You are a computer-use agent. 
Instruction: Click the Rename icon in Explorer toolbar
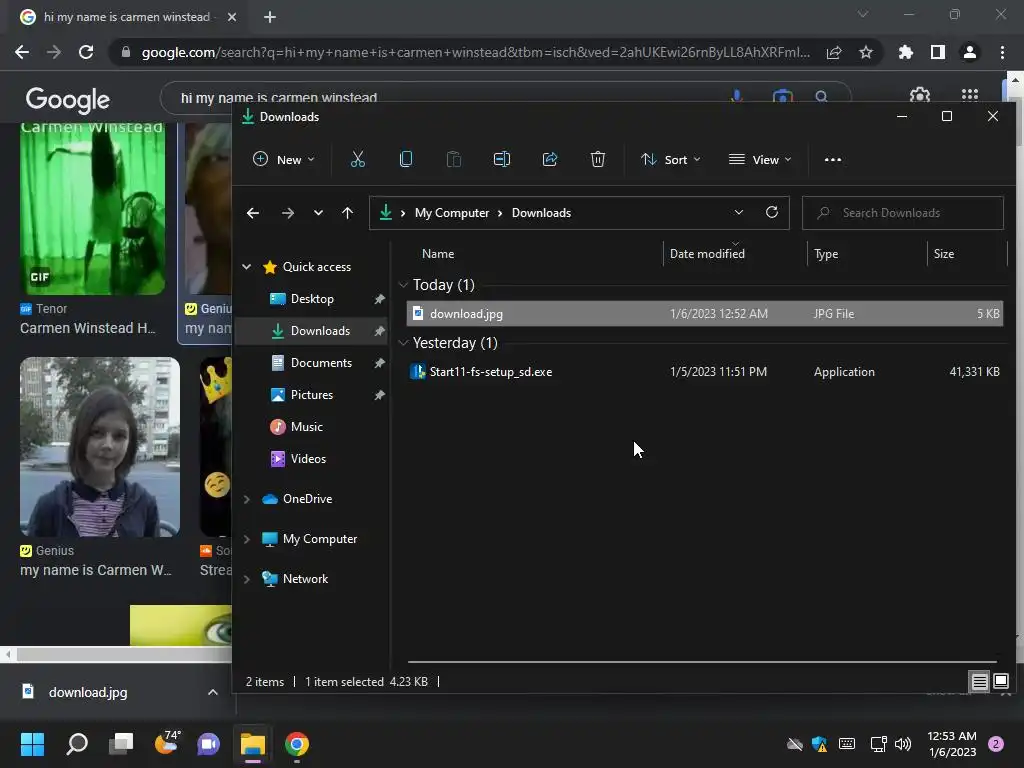pos(502,159)
